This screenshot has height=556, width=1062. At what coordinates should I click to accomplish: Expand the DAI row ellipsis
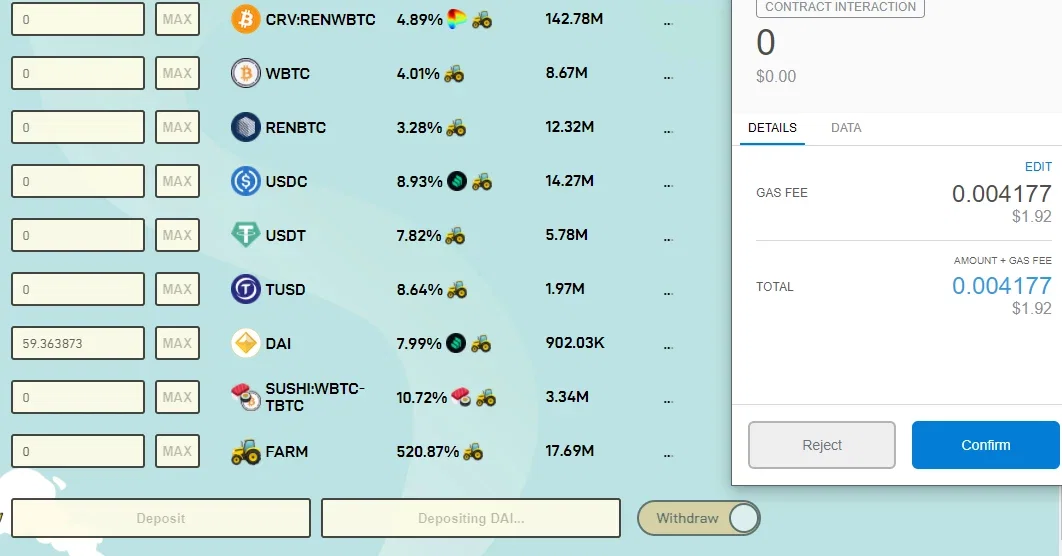[x=668, y=347]
